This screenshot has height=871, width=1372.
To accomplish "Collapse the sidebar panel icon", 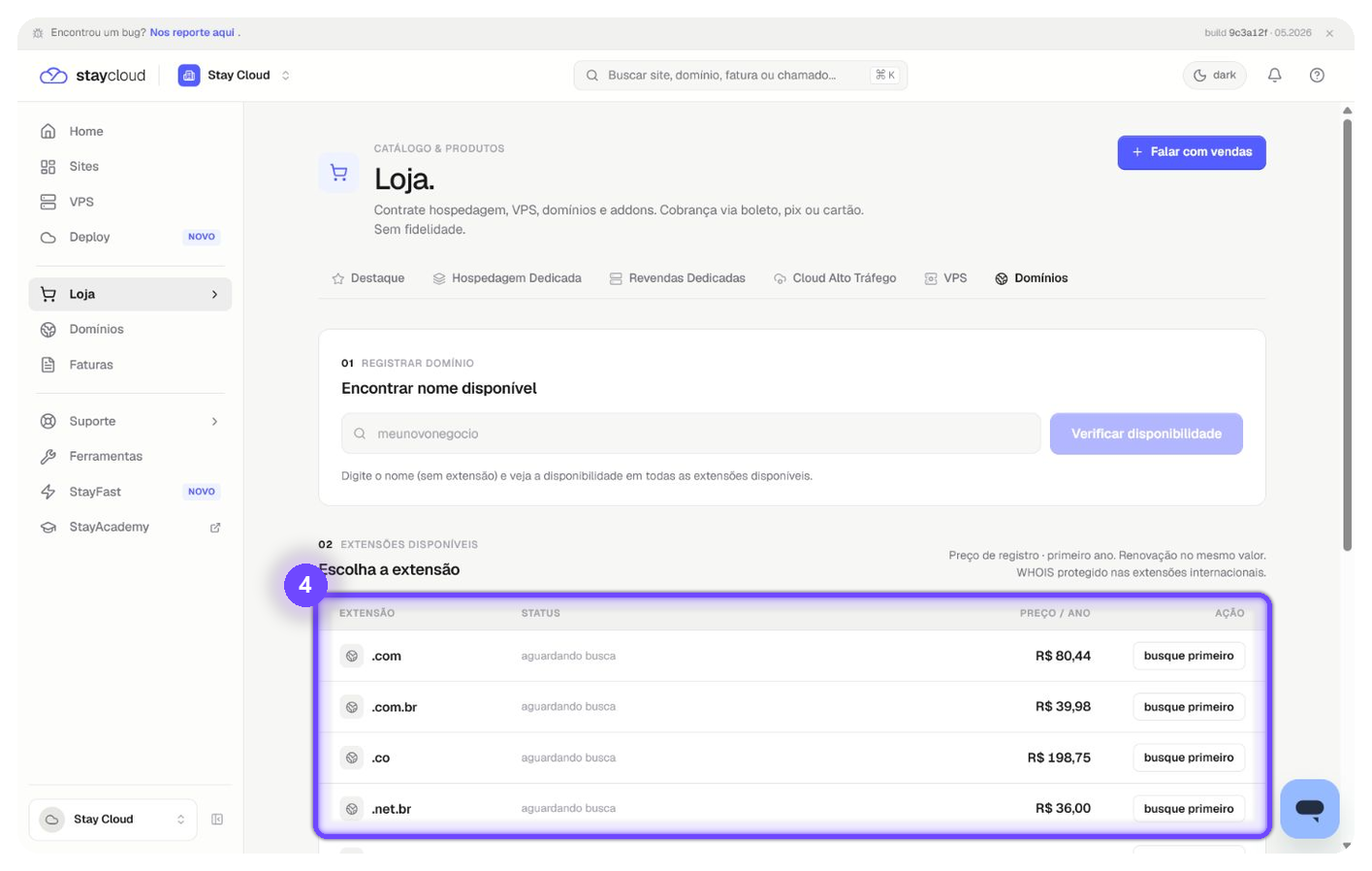I will [217, 820].
